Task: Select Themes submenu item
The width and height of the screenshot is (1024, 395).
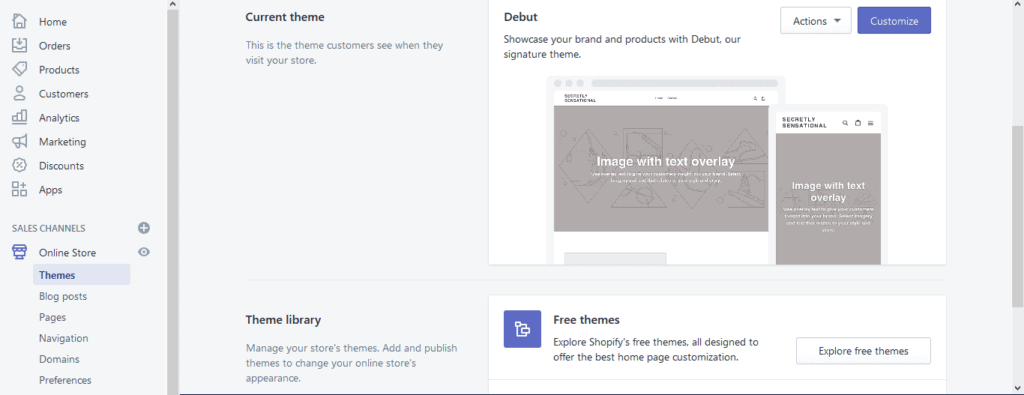Action: [82, 275]
